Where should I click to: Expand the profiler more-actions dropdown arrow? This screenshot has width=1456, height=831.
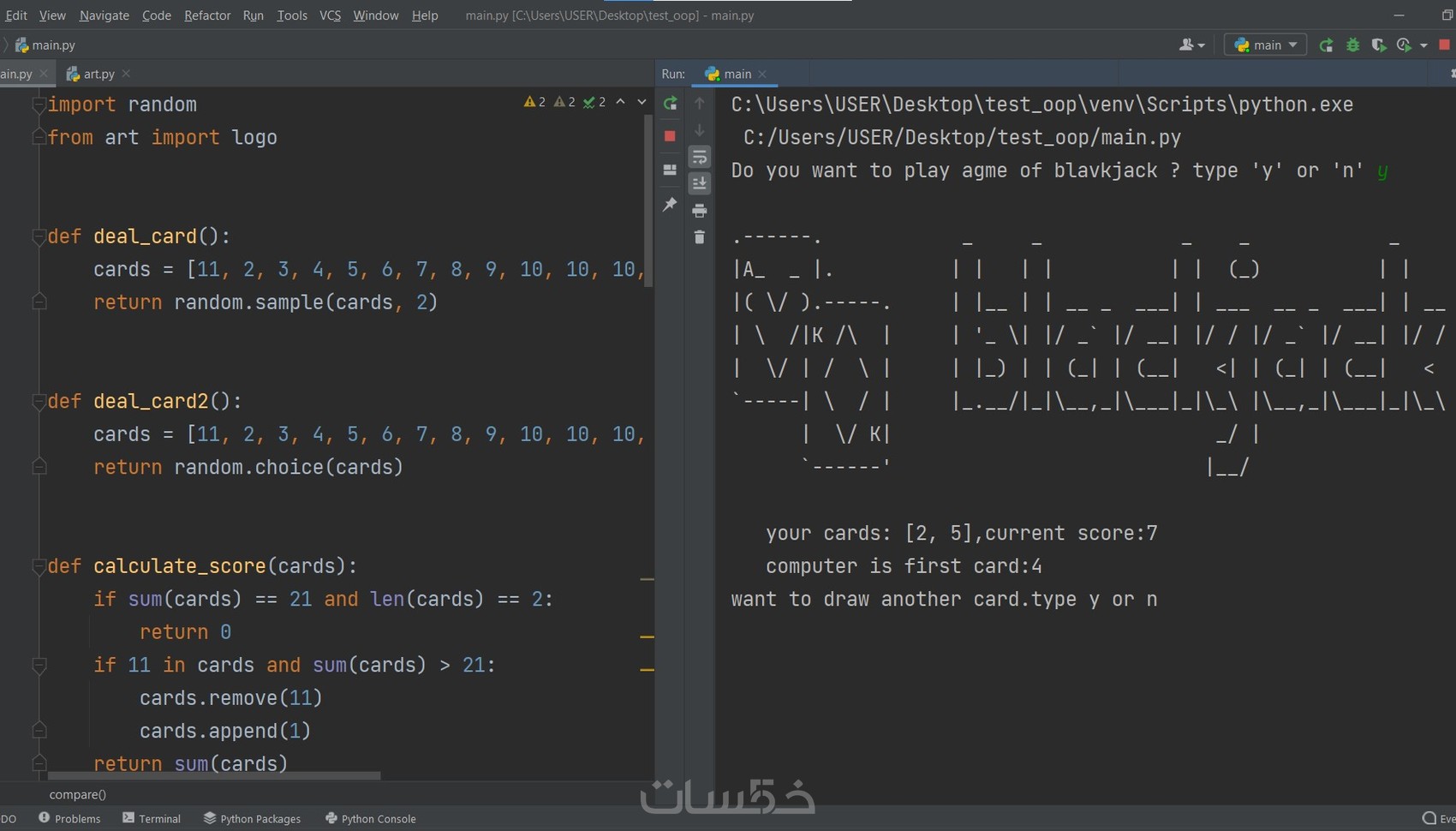pos(1423,45)
